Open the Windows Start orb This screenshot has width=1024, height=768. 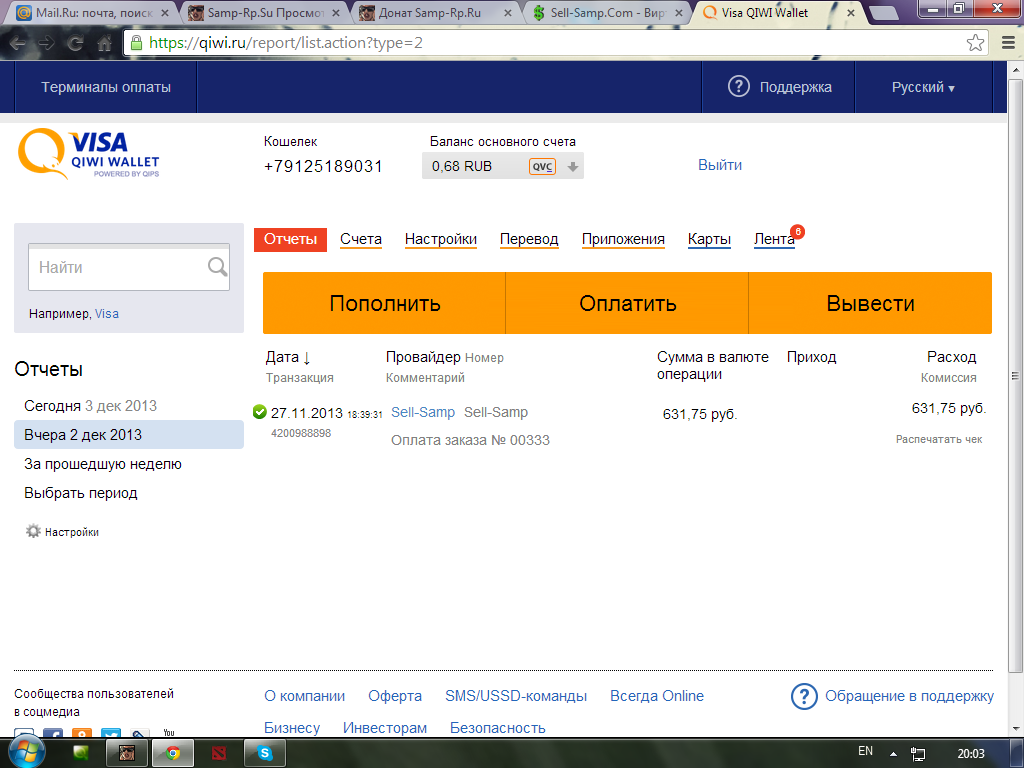[25, 751]
